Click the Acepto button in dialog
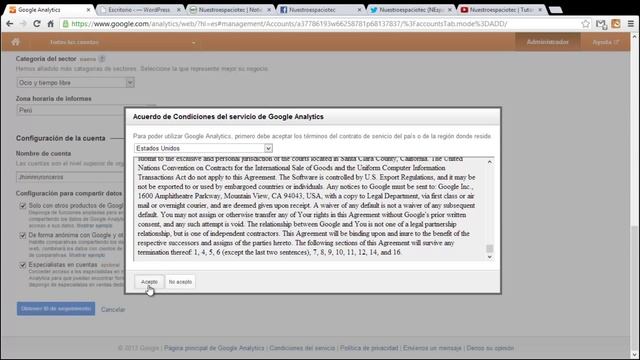This screenshot has width=640, height=360. (x=149, y=282)
